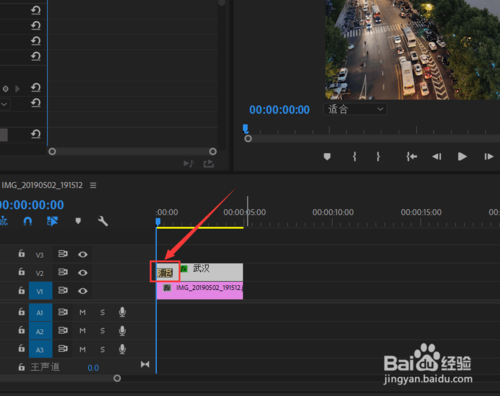The height and width of the screenshot is (396, 500).
Task: Click Program monitor playhead marker
Action: point(246,129)
